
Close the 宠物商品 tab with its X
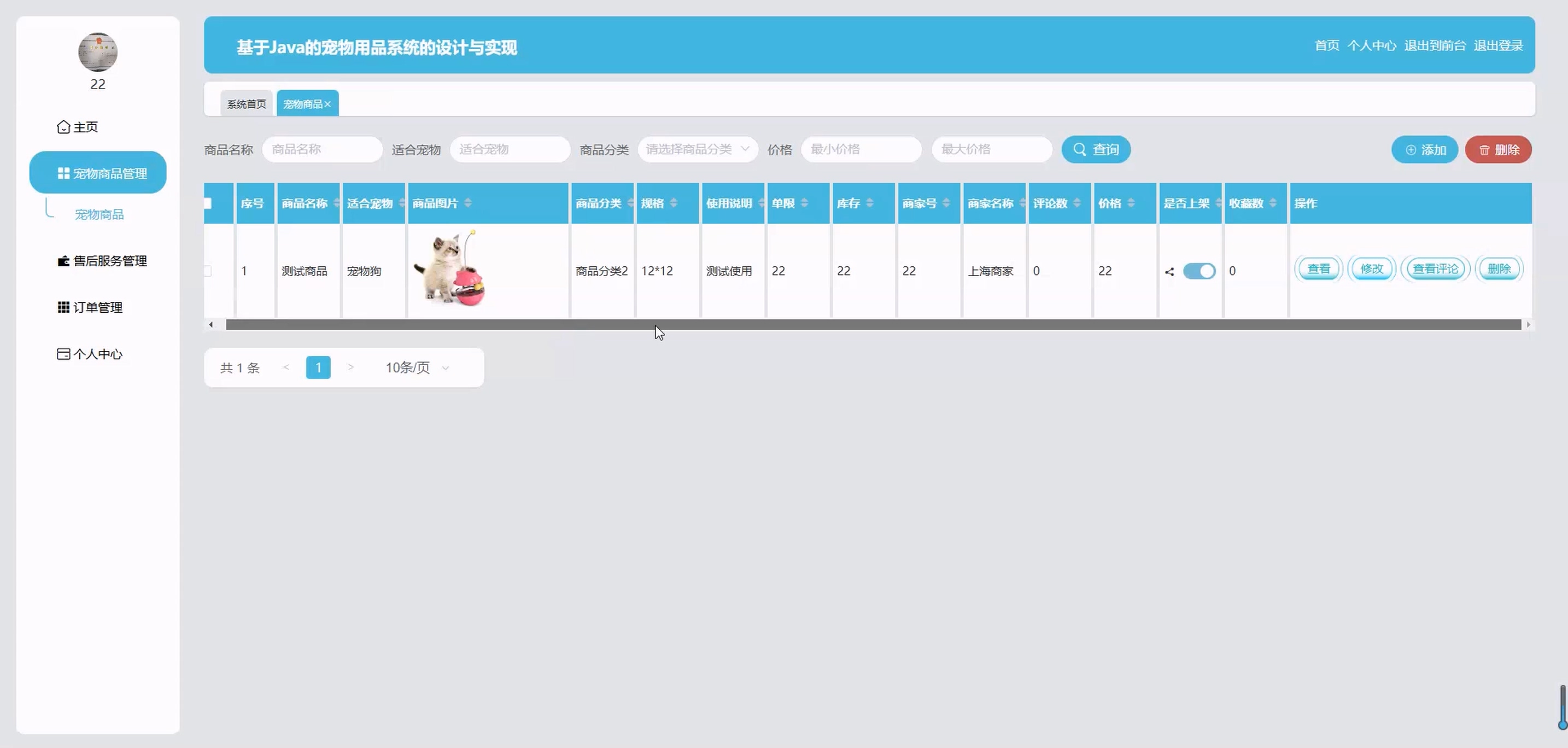[x=327, y=104]
